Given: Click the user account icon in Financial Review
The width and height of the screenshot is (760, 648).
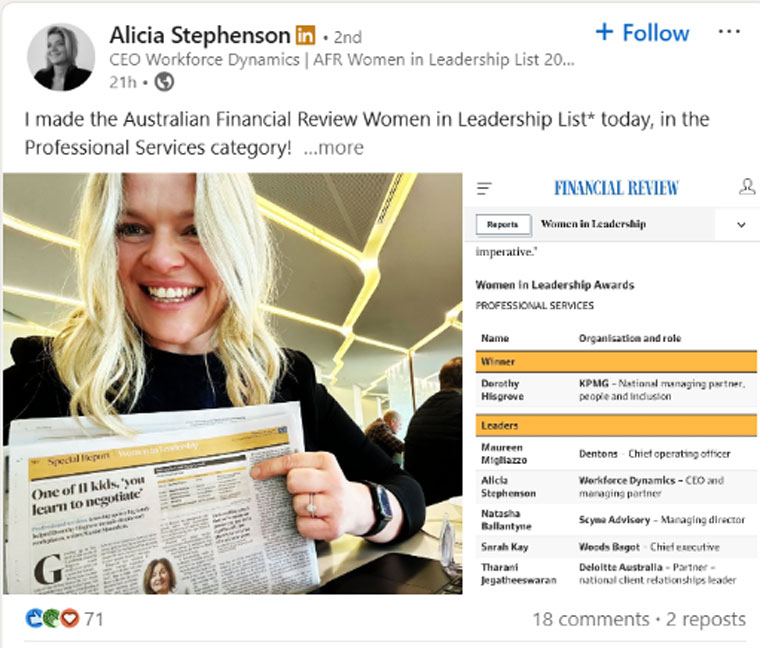Looking at the screenshot, I should point(747,187).
